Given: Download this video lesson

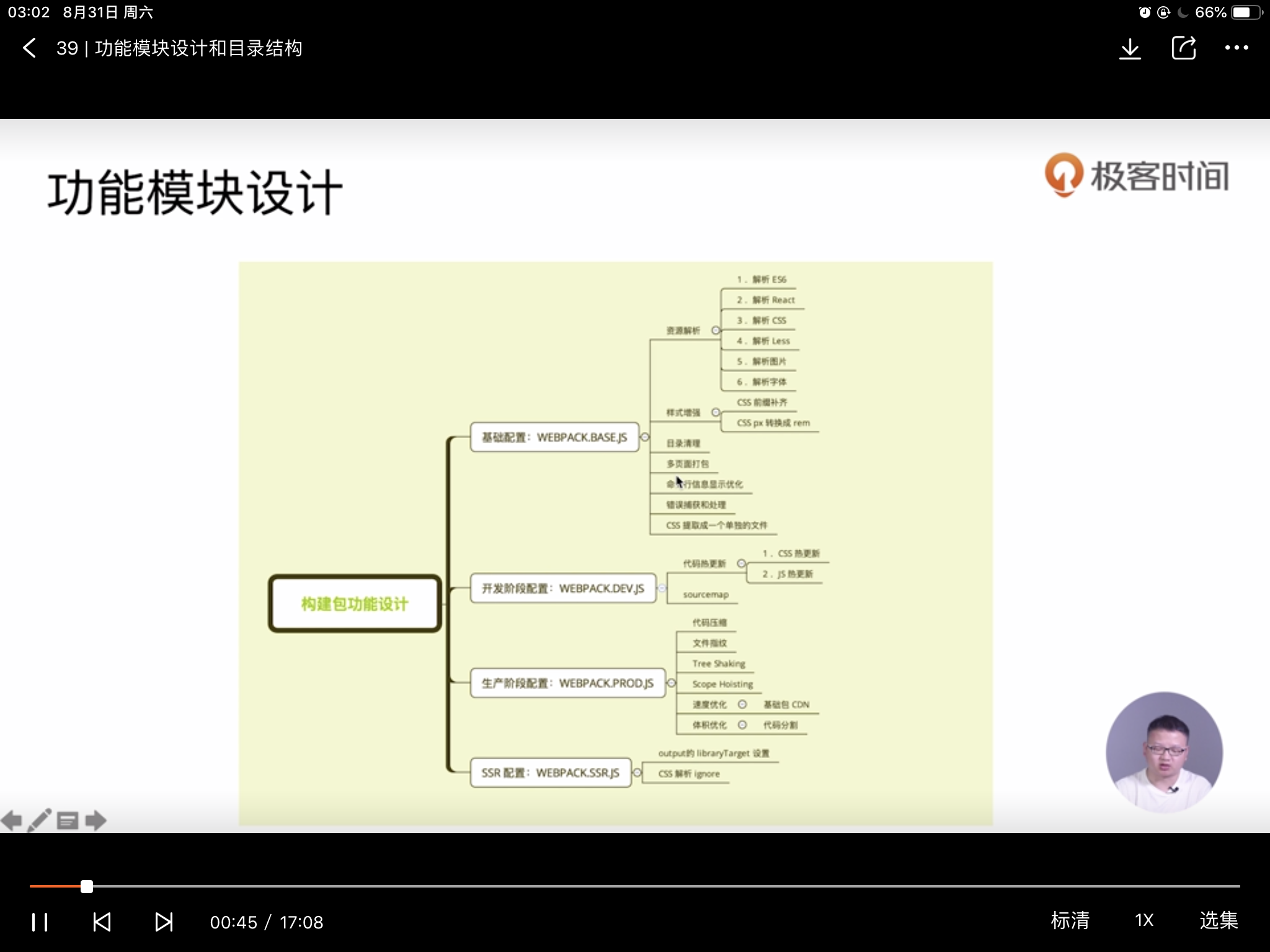Looking at the screenshot, I should click(x=1130, y=48).
